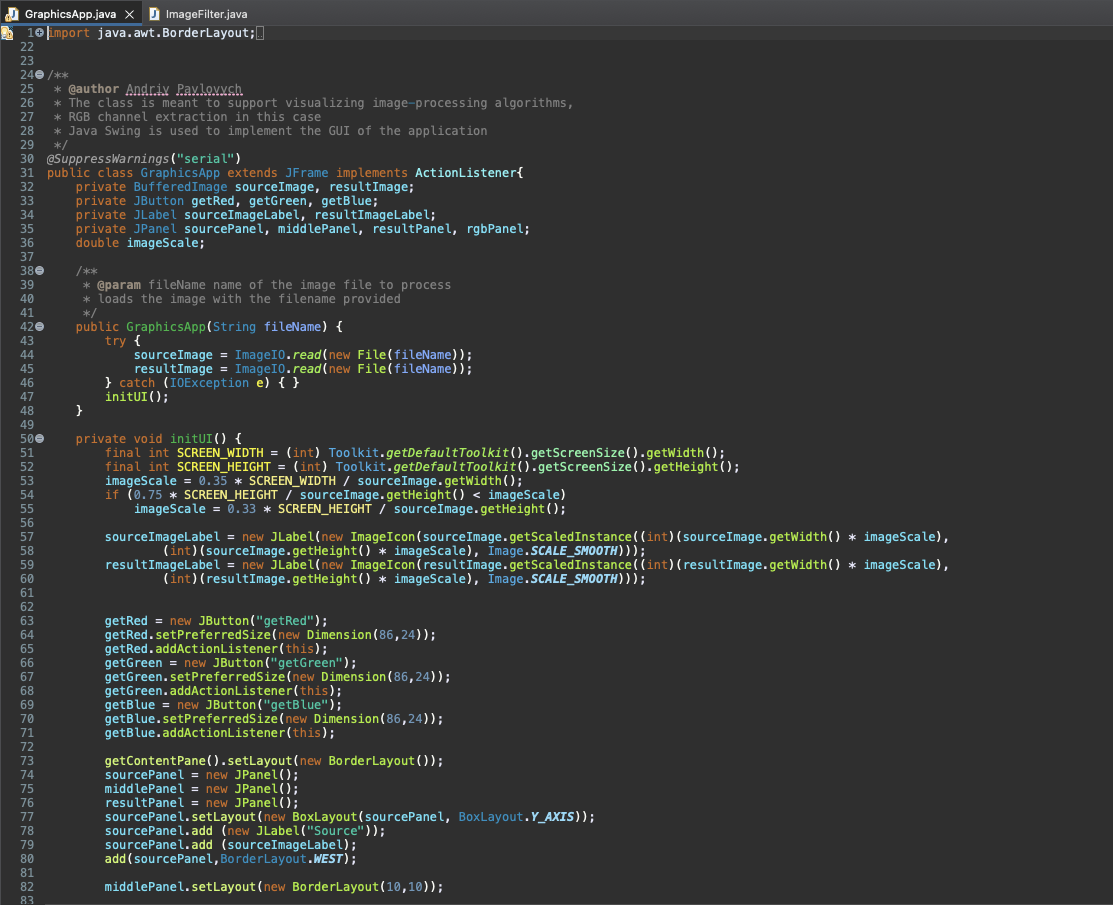The width and height of the screenshot is (1113, 905).
Task: Click the Java file icon on ImageFilter.java tab
Action: pyautogui.click(x=154, y=14)
